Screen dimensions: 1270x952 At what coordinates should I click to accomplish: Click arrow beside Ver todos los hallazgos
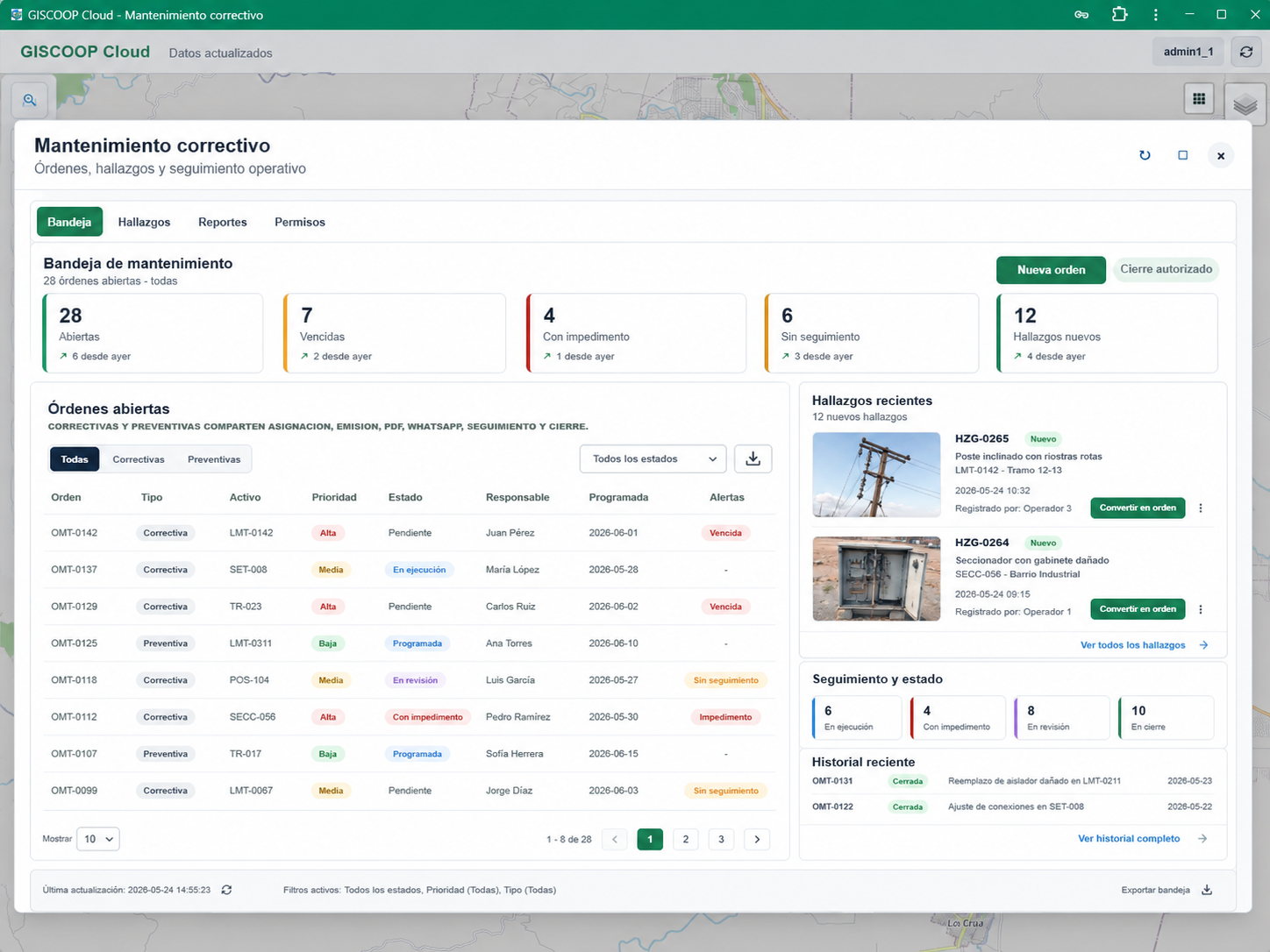coord(1203,645)
